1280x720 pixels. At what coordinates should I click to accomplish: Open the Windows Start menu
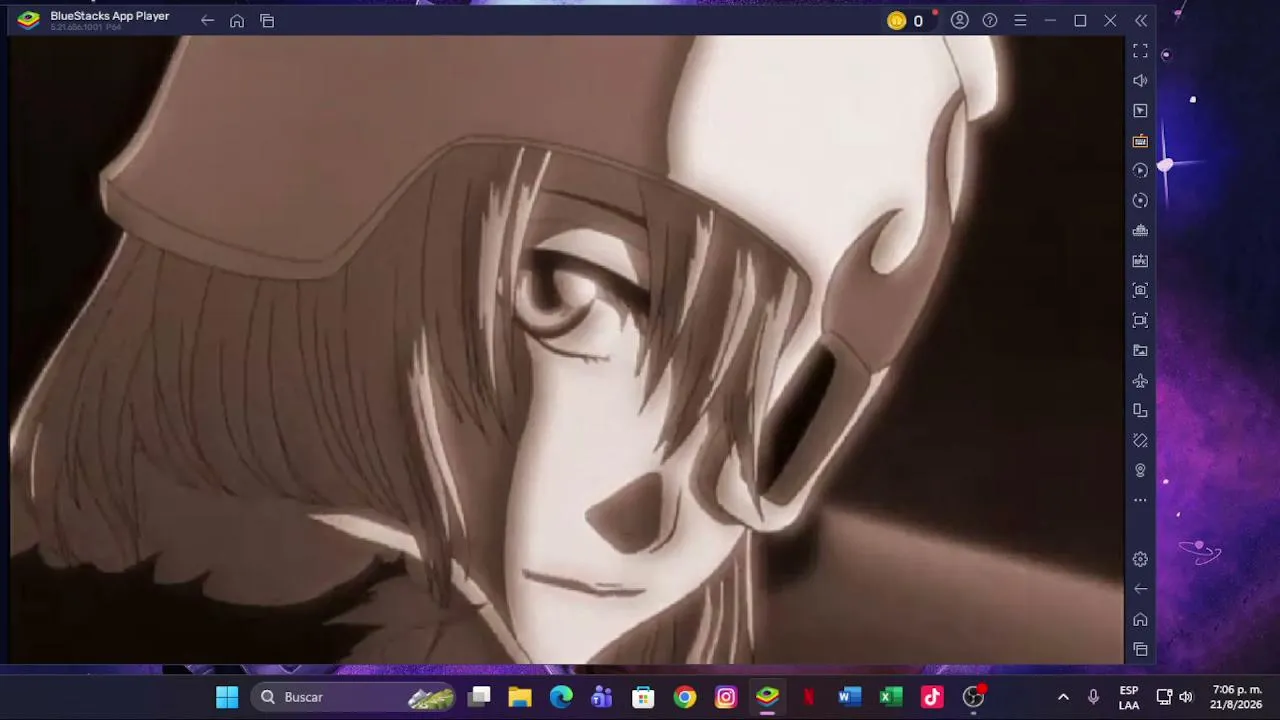(x=227, y=697)
